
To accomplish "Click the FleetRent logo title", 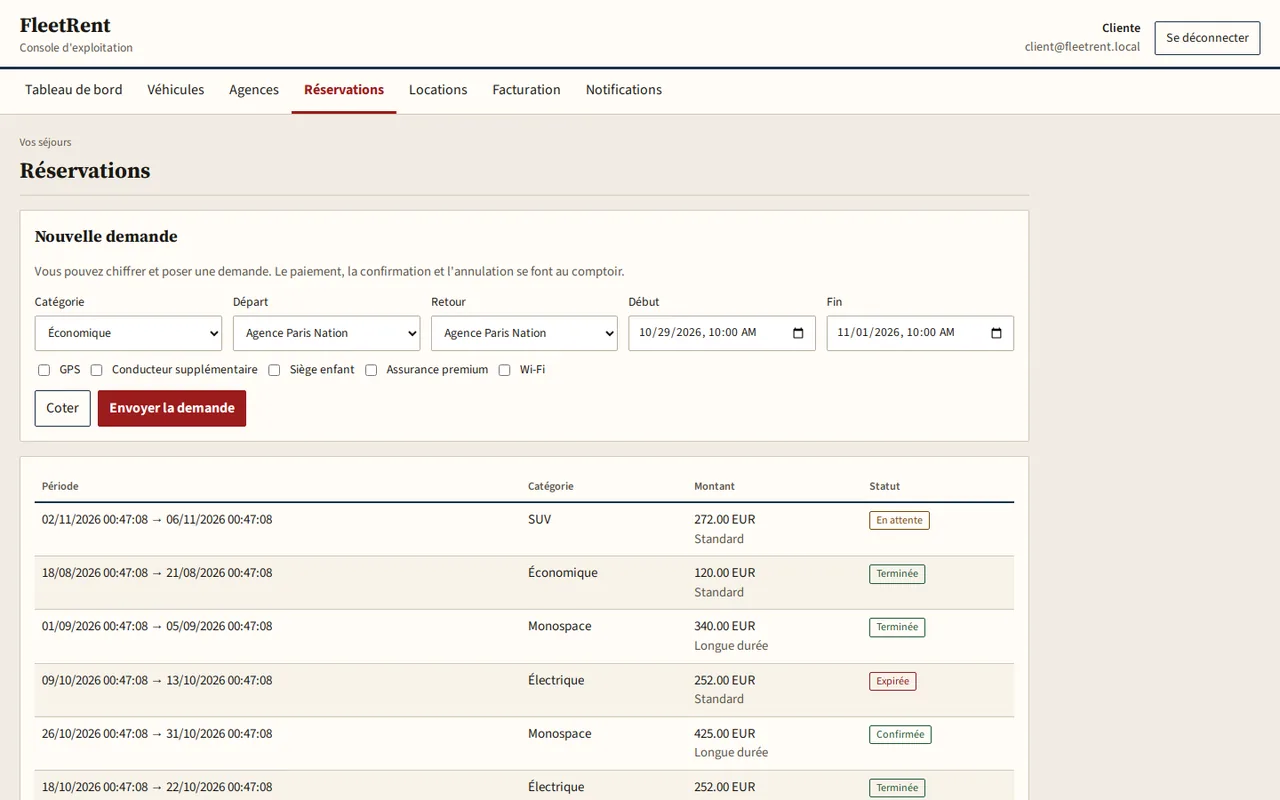I will [x=65, y=26].
